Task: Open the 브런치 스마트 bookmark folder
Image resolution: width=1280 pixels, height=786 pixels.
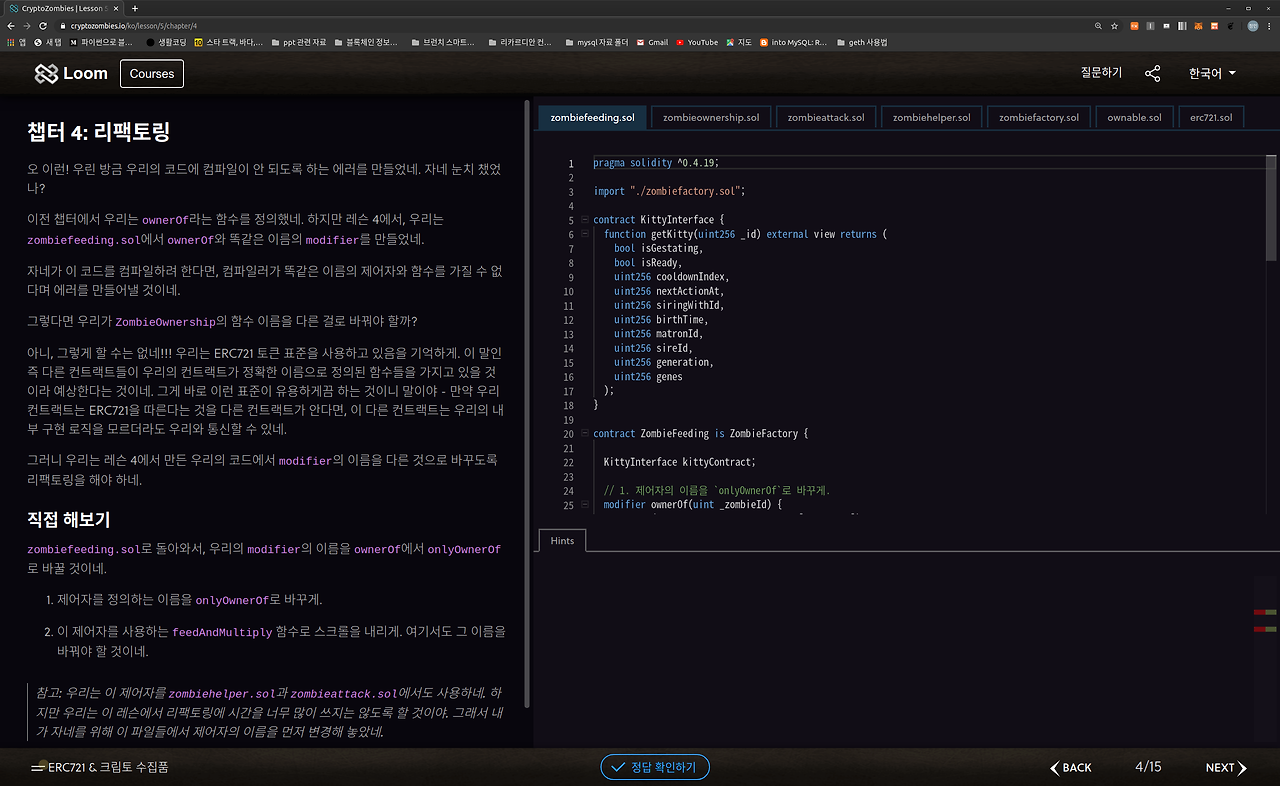Action: [444, 42]
